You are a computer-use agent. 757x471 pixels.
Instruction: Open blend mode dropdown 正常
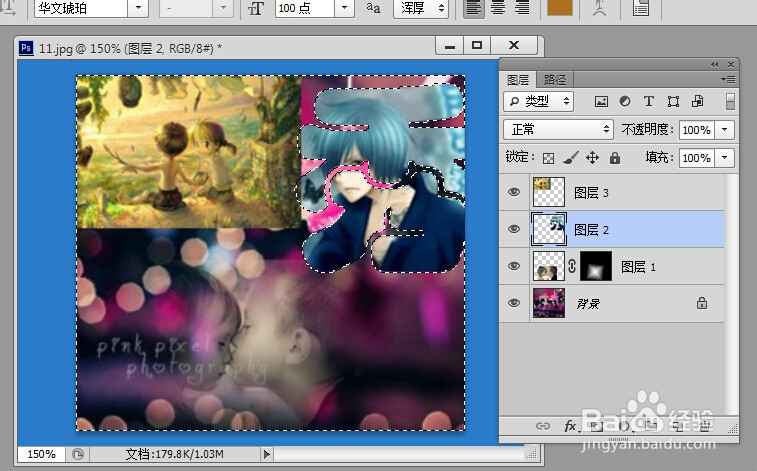(x=559, y=129)
